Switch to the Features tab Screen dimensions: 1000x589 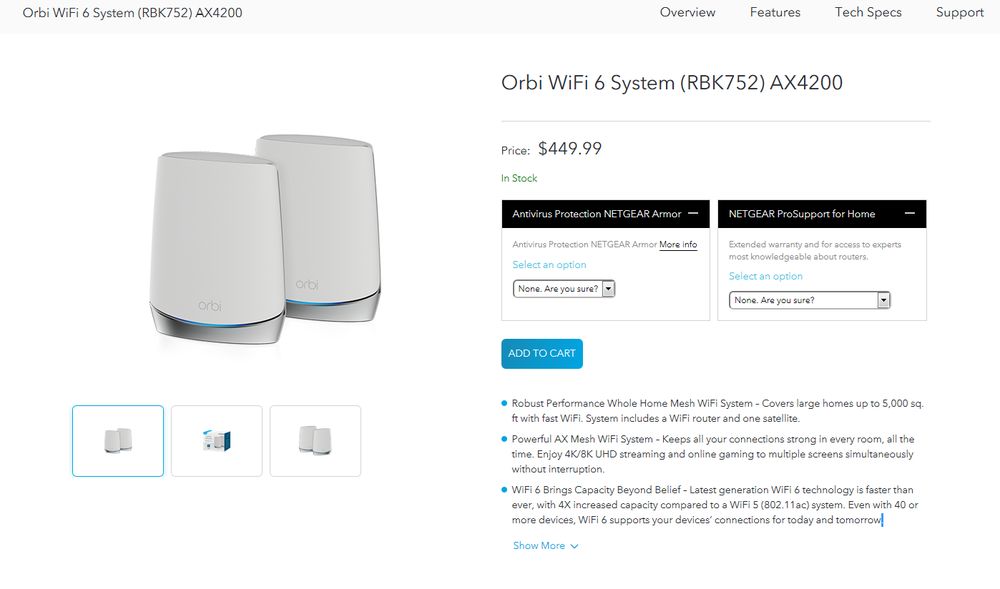point(775,13)
